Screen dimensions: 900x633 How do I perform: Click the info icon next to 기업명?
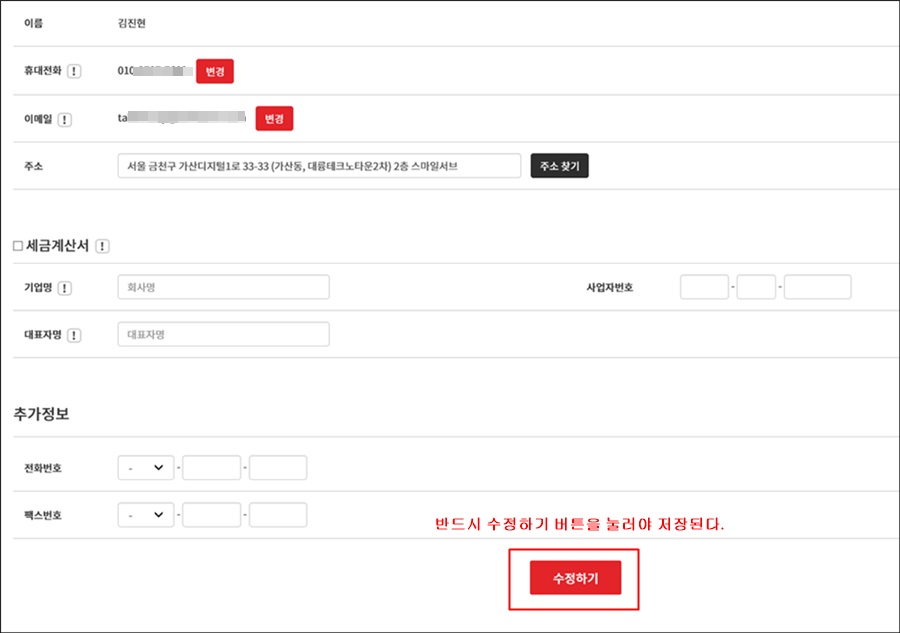click(x=65, y=288)
